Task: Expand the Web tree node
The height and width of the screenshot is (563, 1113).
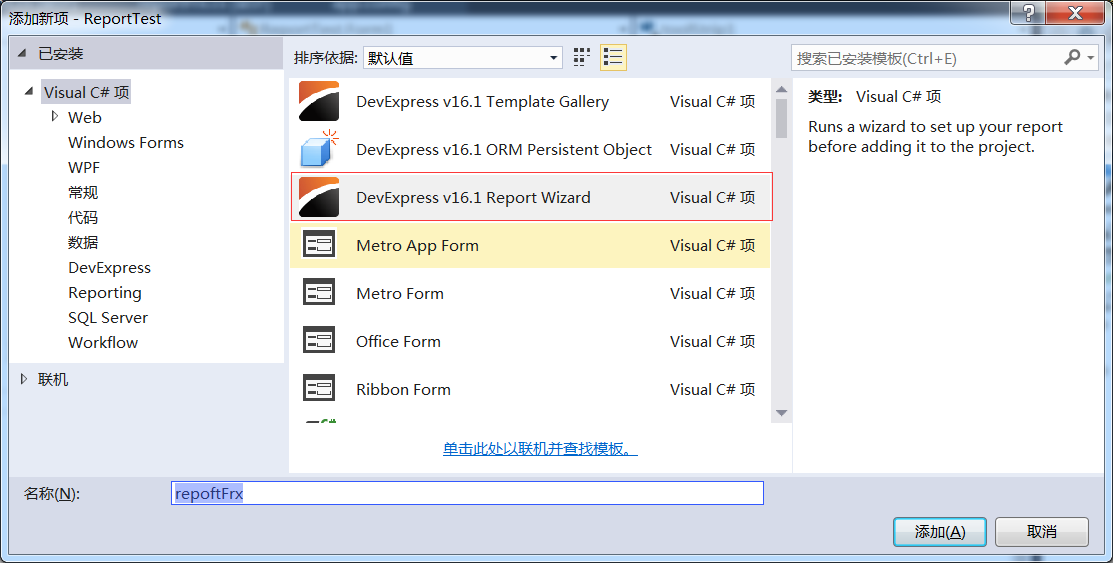Action: coord(55,116)
